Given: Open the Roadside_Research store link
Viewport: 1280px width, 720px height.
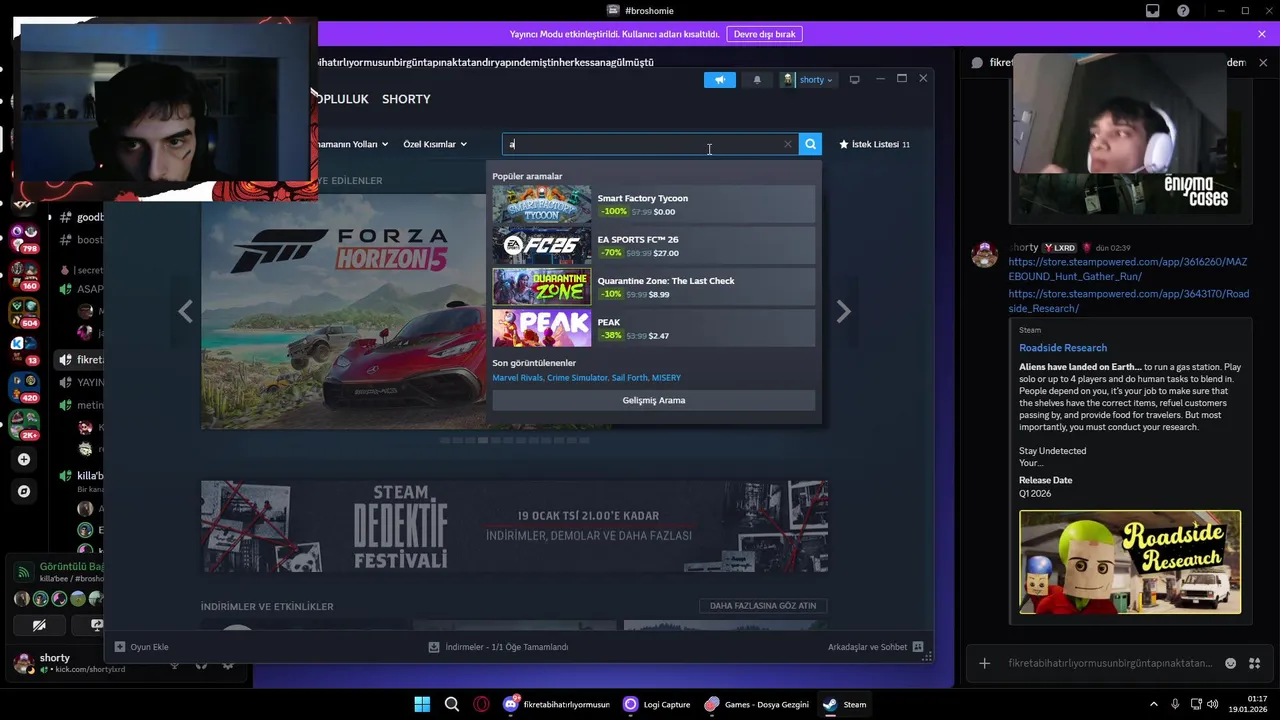Looking at the screenshot, I should coord(1128,301).
